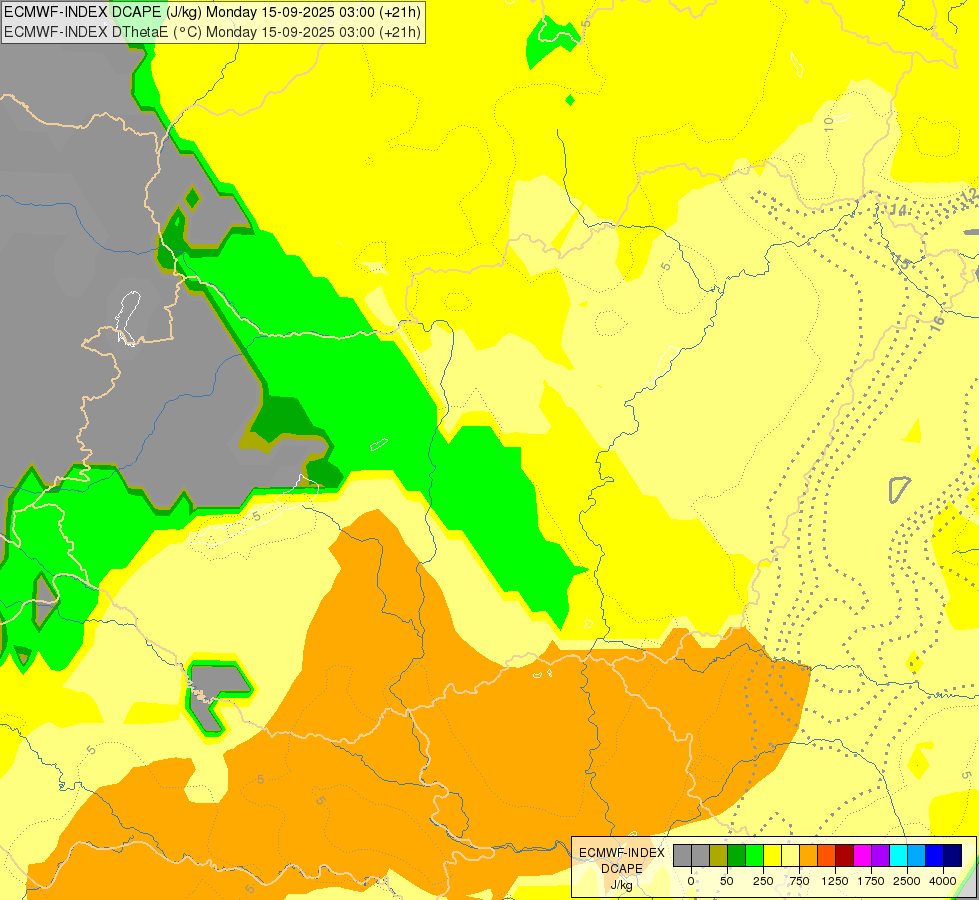979x900 pixels.
Task: Click the light blue legend swatch
Action: (x=917, y=855)
